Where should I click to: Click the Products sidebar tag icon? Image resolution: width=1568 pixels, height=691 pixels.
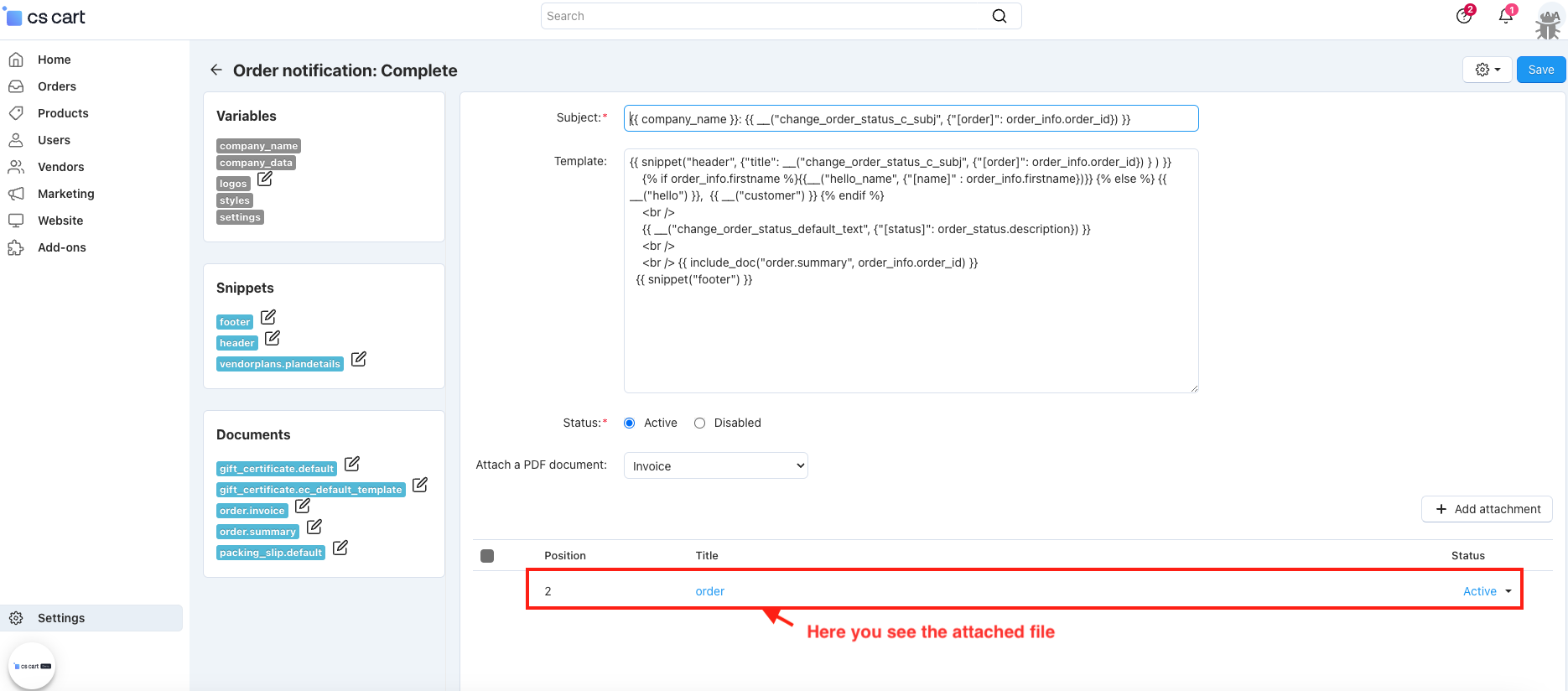click(16, 113)
